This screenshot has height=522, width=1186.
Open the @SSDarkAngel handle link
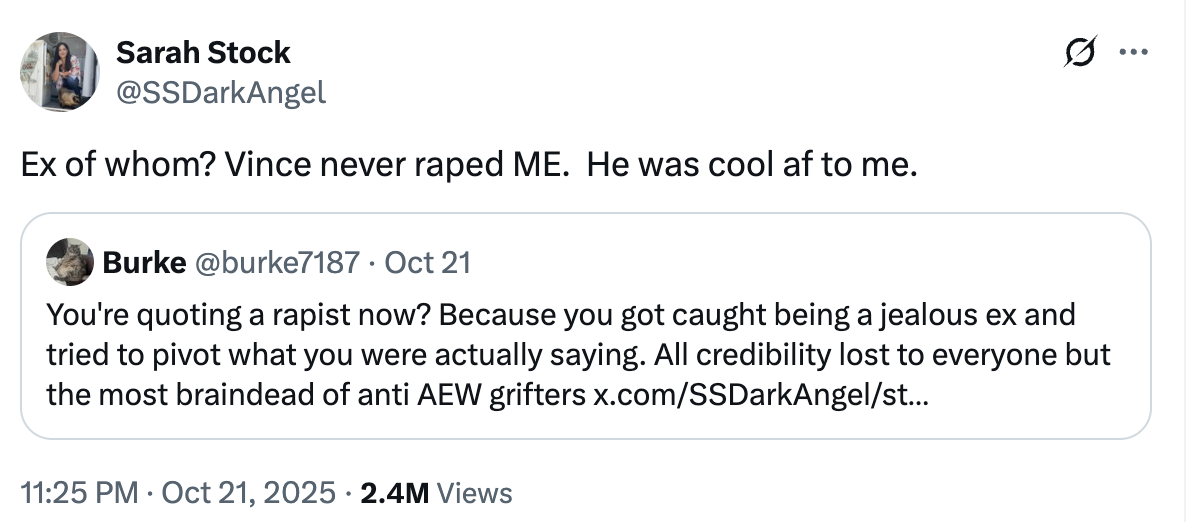[x=221, y=92]
